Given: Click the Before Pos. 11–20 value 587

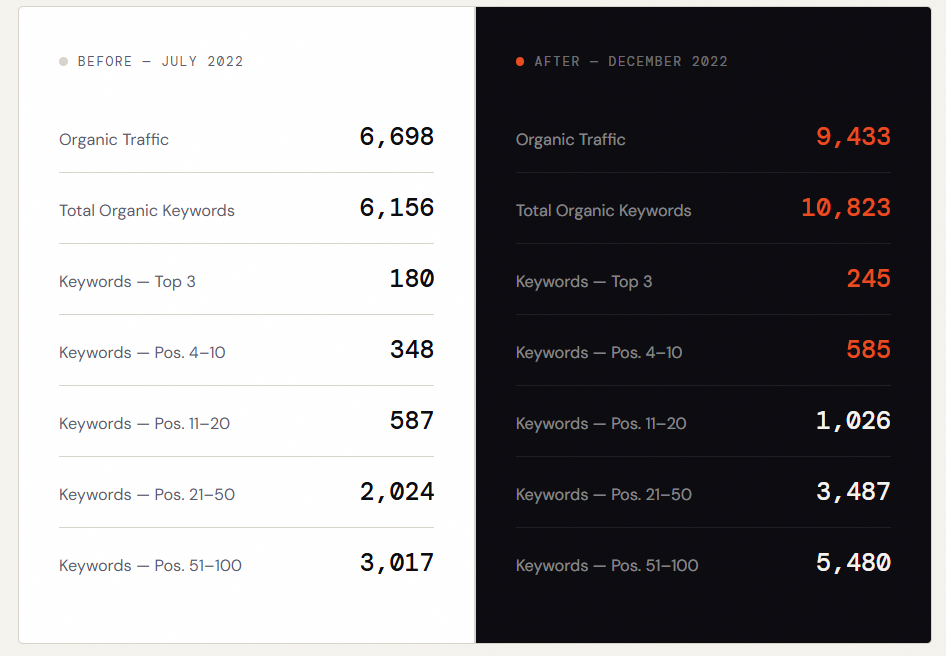Looking at the screenshot, I should pos(411,421).
